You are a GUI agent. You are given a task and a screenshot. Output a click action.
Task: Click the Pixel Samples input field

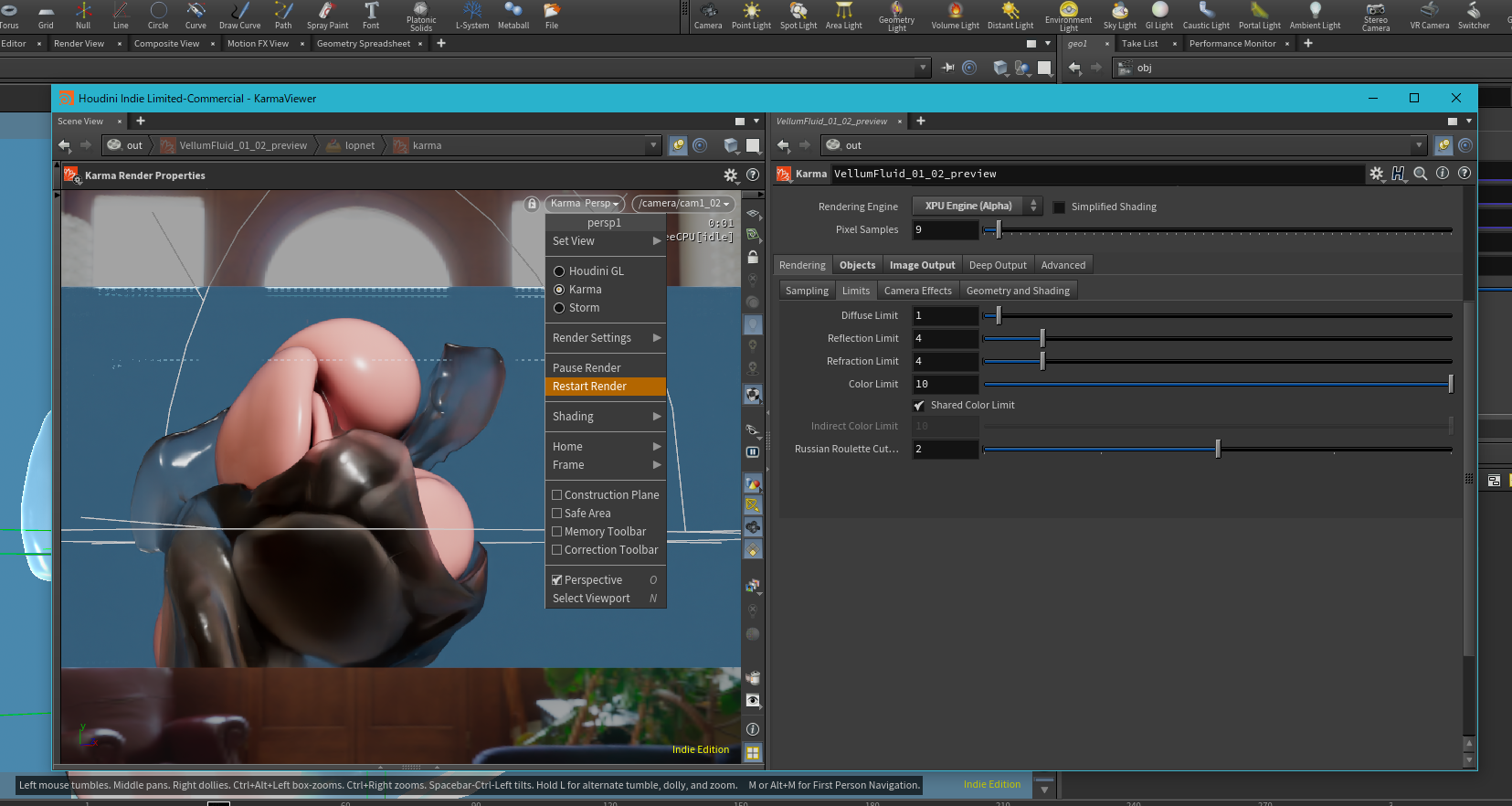click(x=945, y=230)
